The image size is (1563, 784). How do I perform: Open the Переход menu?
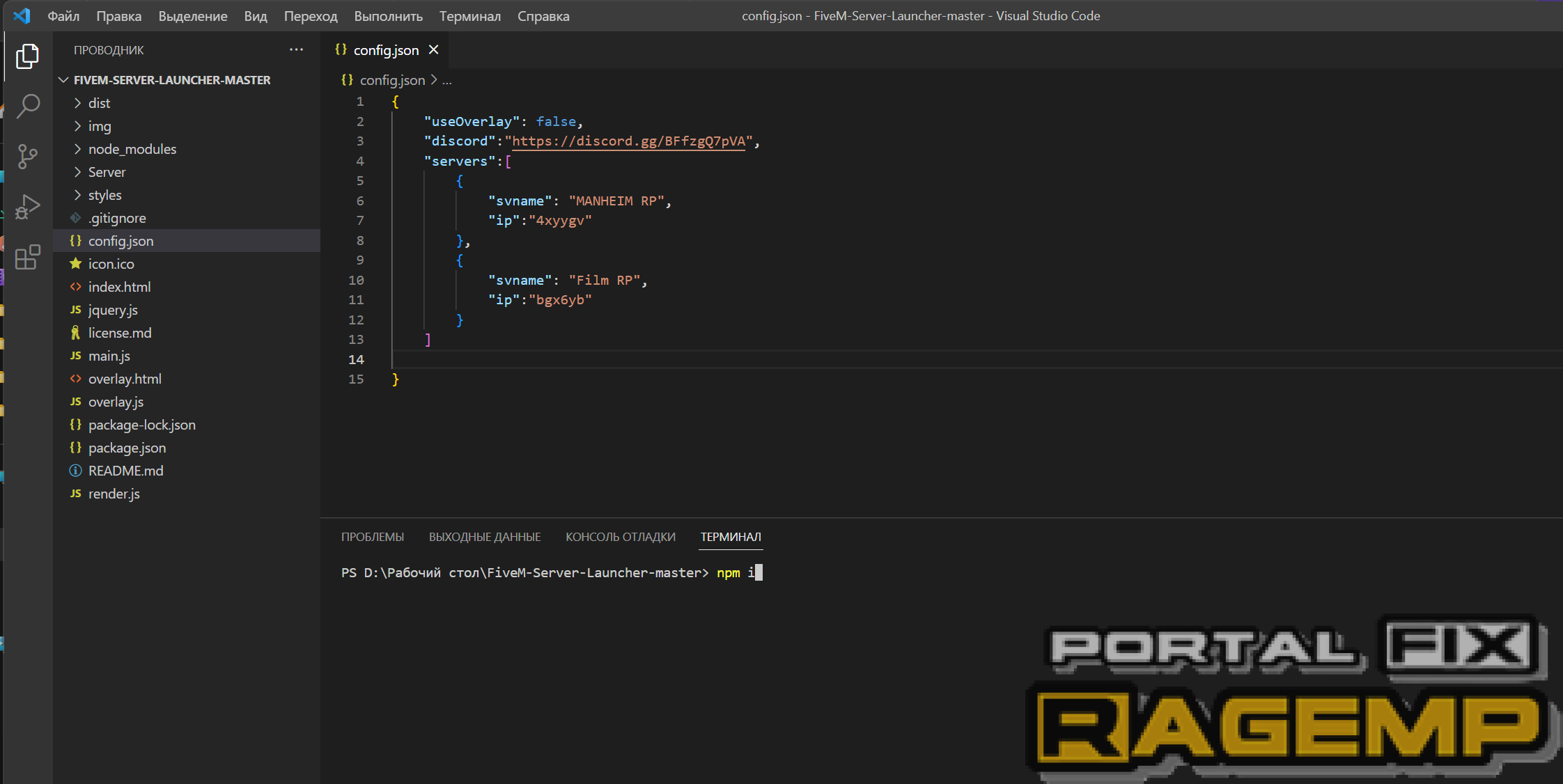click(x=311, y=16)
